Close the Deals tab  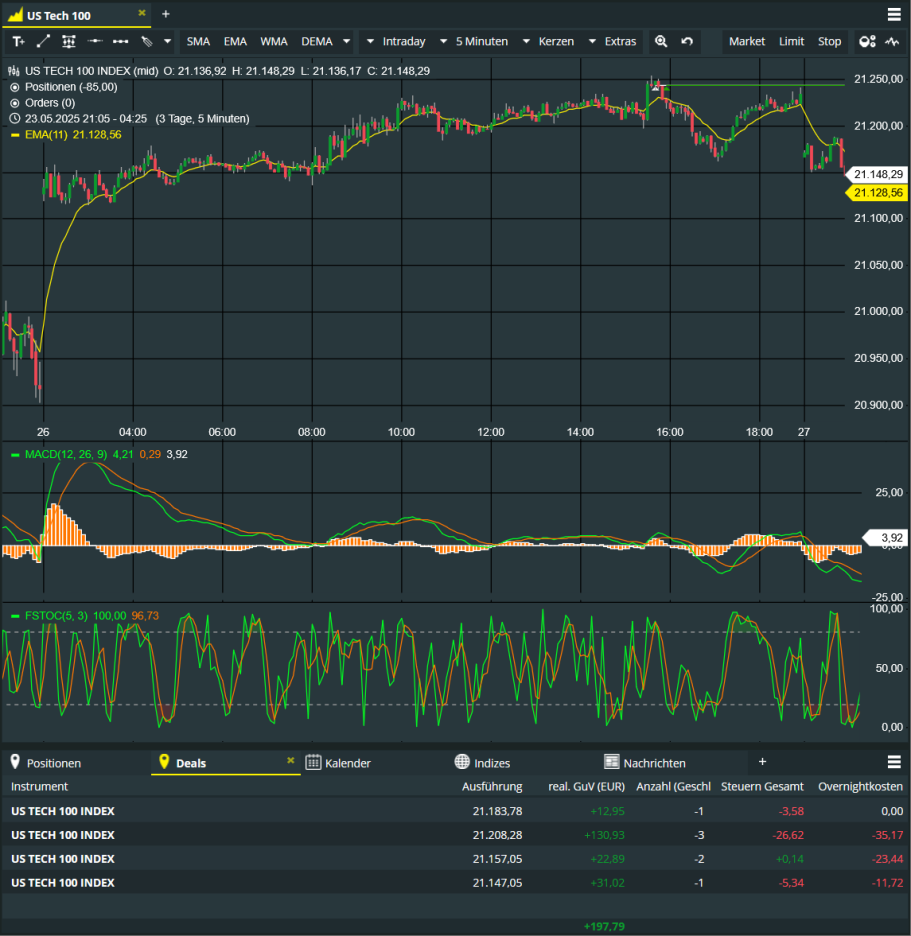click(x=291, y=760)
